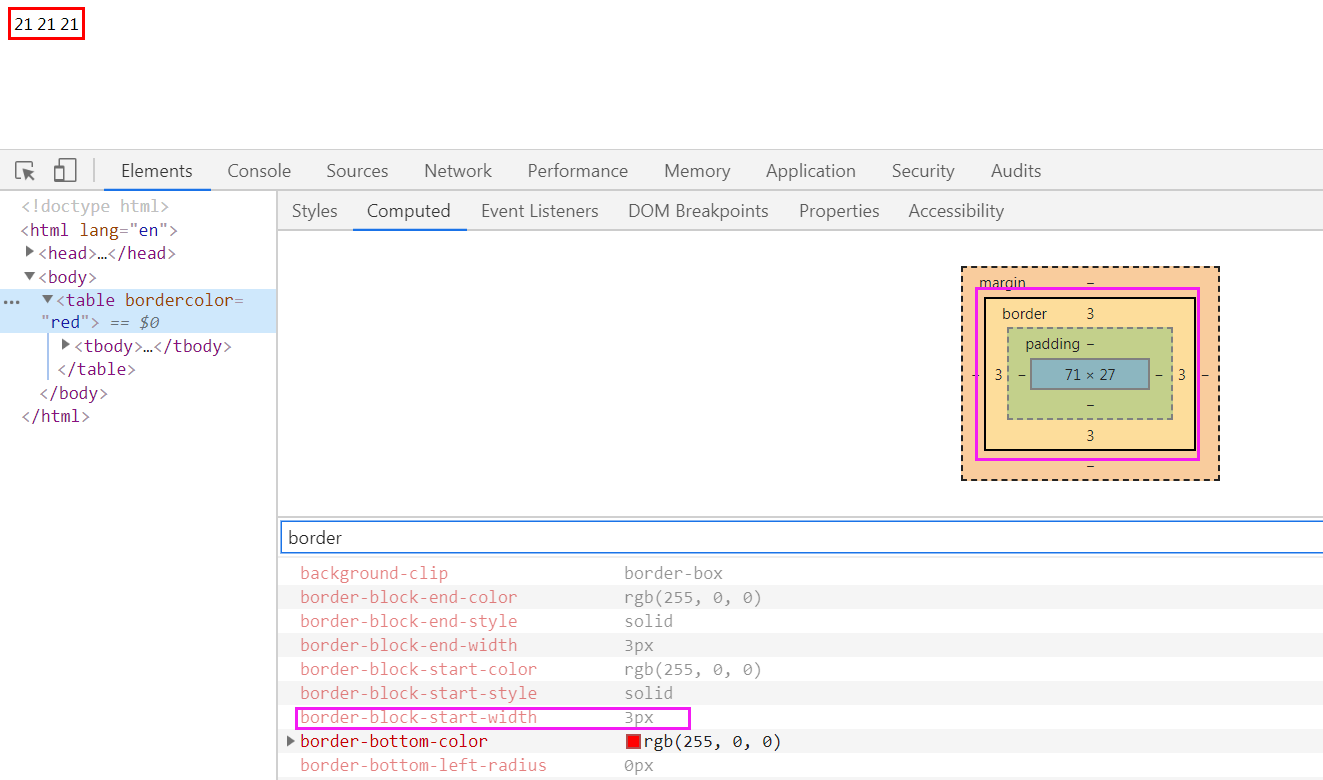Expand the head element node

point(30,252)
